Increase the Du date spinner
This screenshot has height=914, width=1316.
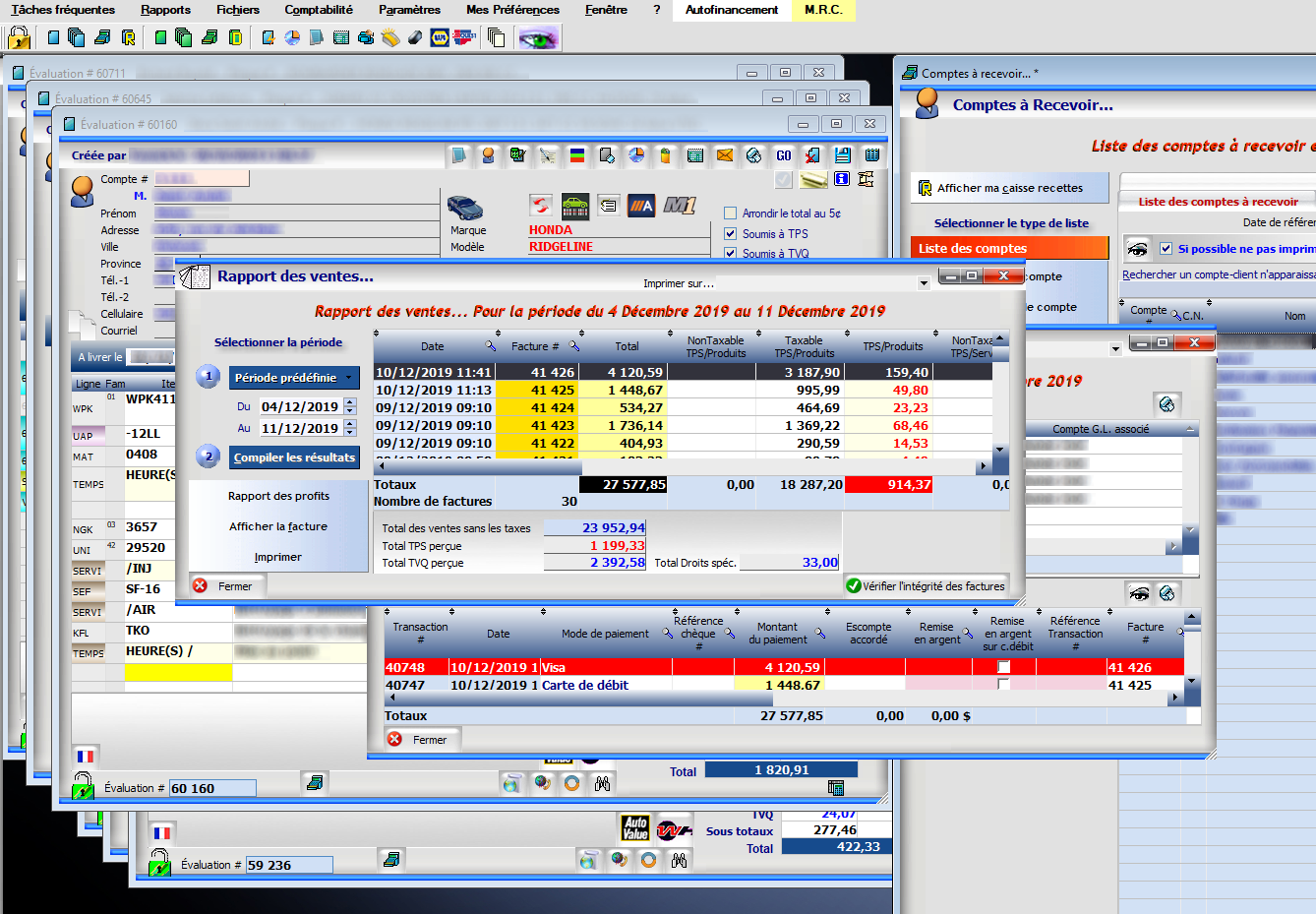350,402
